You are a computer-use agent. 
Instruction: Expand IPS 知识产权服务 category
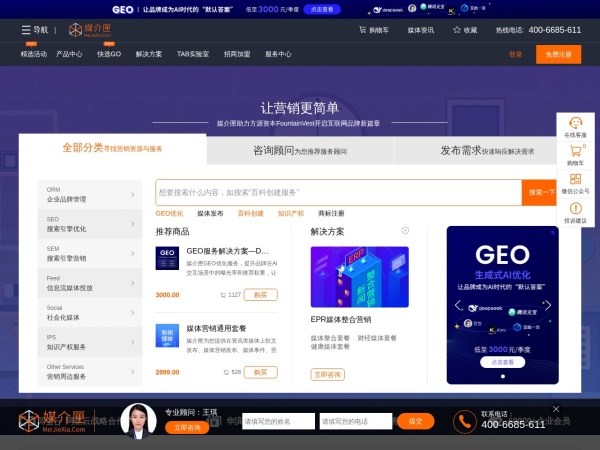tap(90, 342)
